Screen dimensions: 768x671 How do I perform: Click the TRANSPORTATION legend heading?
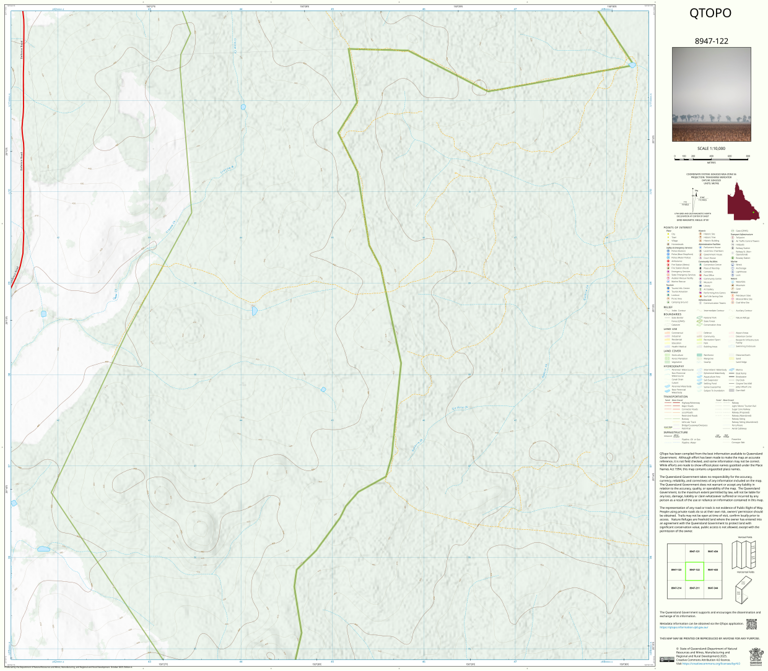click(x=676, y=397)
